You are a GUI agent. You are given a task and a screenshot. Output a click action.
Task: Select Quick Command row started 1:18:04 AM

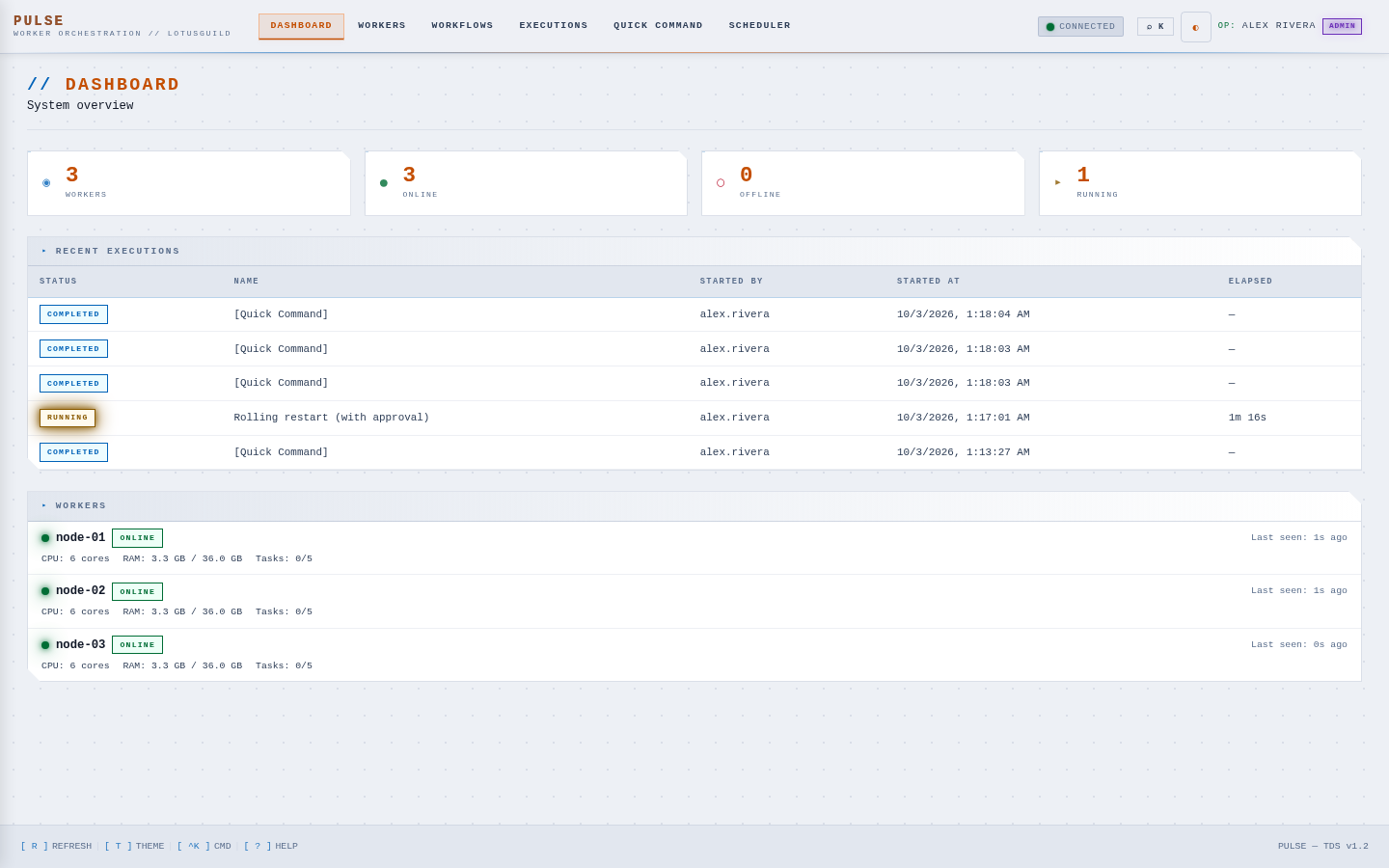pos(694,314)
